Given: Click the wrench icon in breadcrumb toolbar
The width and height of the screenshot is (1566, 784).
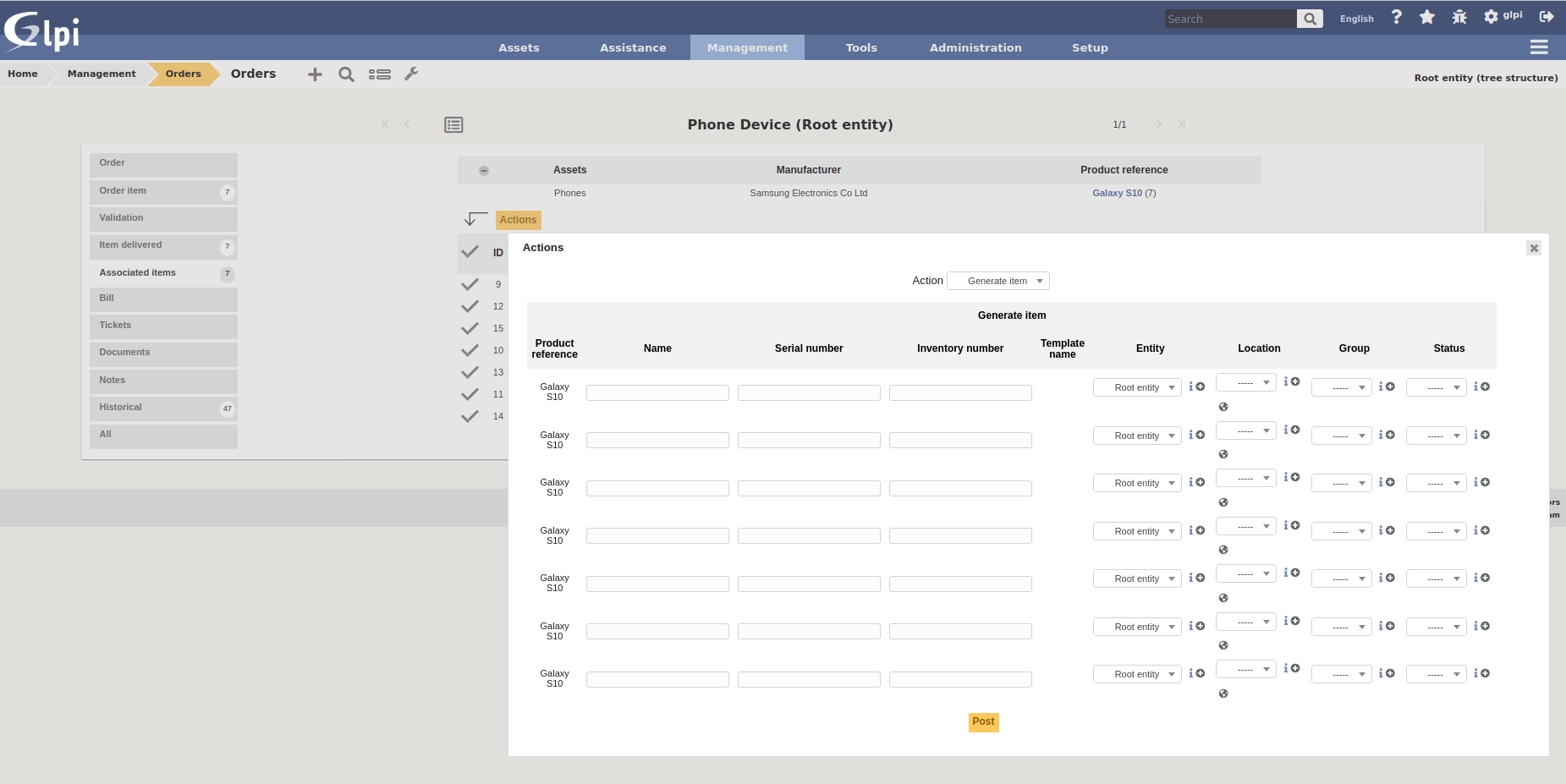Looking at the screenshot, I should pos(411,74).
